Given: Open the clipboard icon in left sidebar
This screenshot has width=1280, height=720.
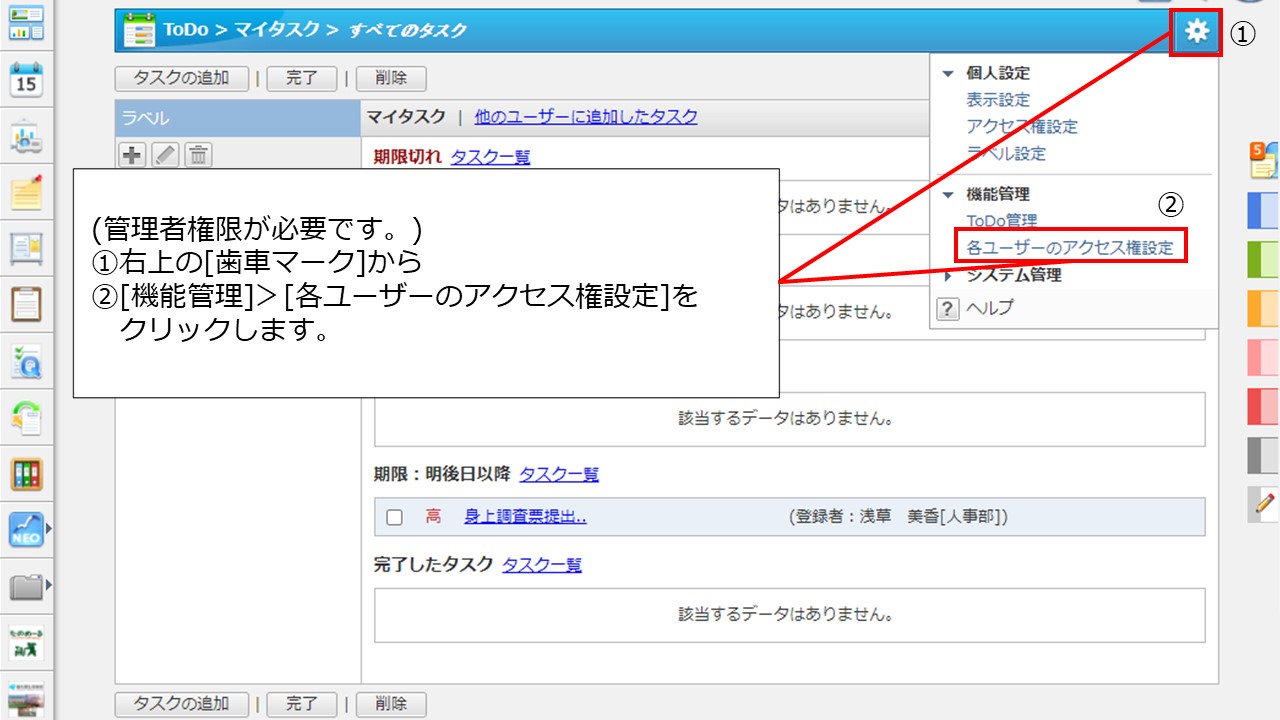Looking at the screenshot, I should [x=26, y=303].
